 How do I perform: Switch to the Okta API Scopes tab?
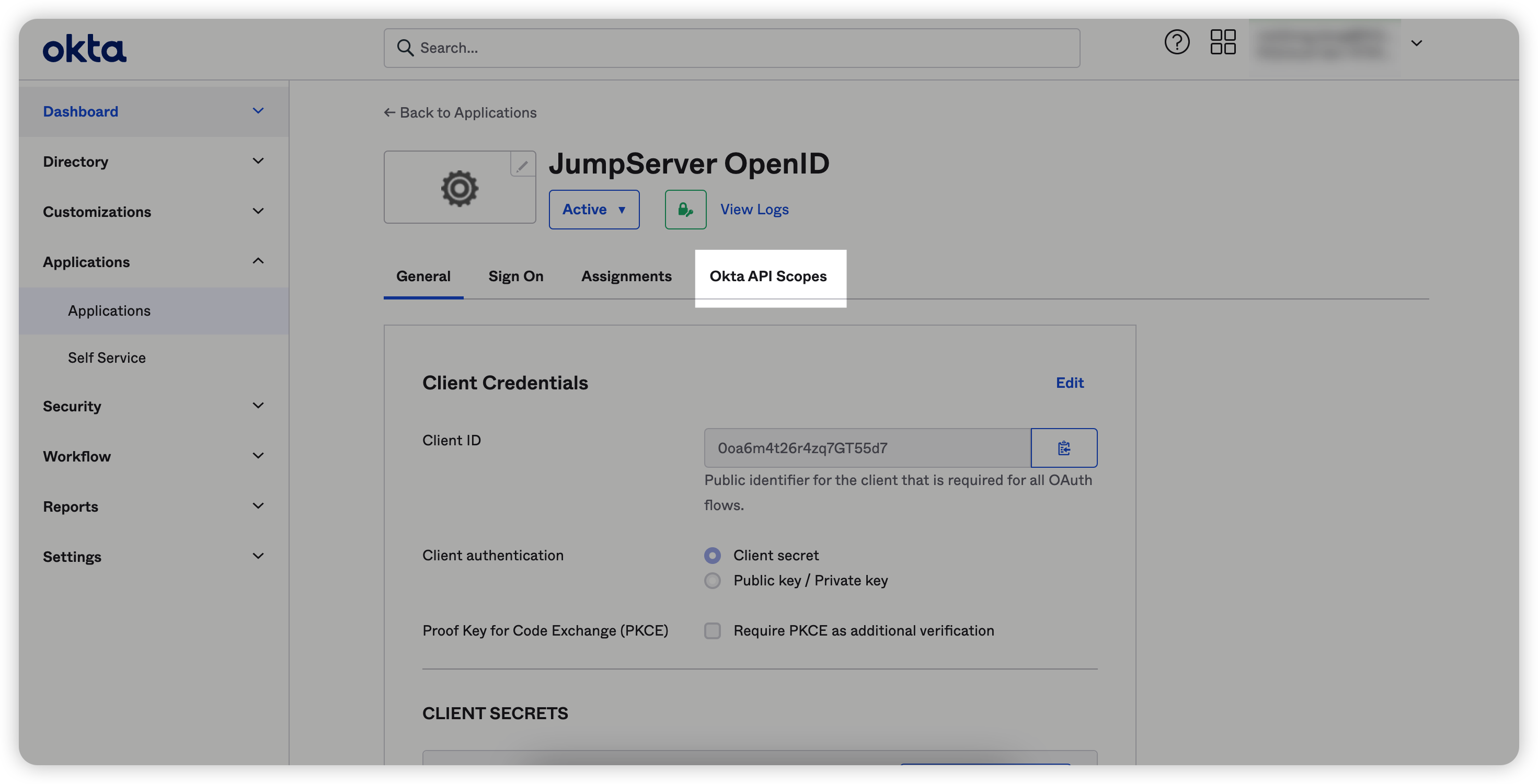768,276
